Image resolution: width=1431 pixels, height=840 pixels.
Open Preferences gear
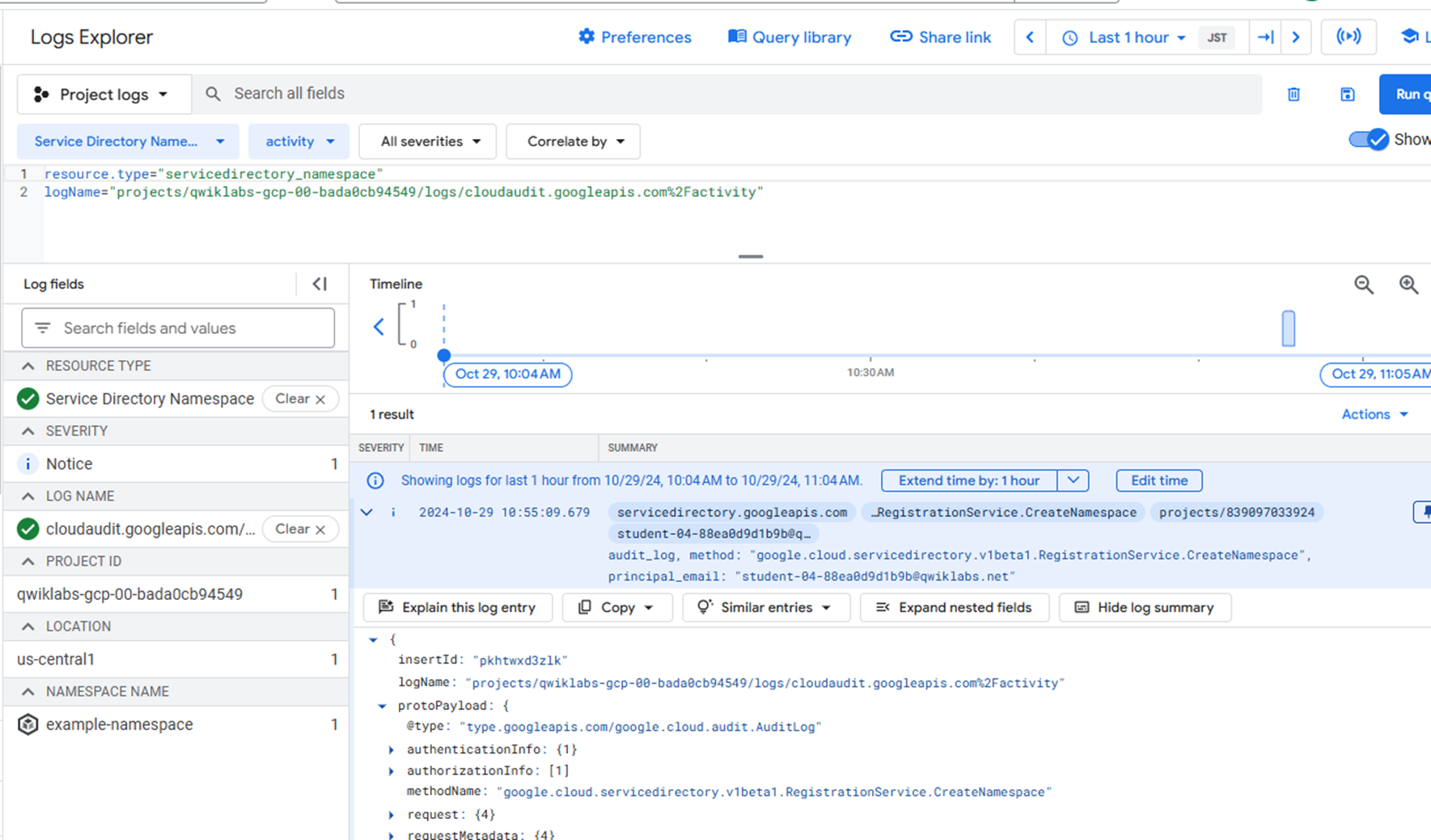pos(634,37)
